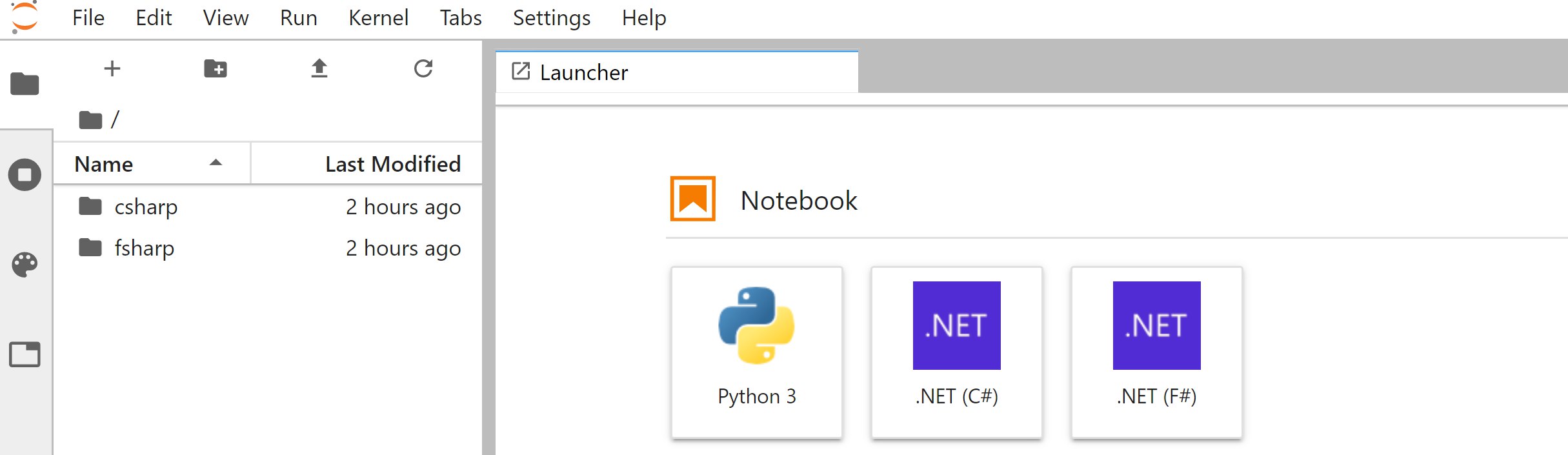Click the .NET logo above .NET (C#)
This screenshot has width=1568, height=455.
pos(956,325)
